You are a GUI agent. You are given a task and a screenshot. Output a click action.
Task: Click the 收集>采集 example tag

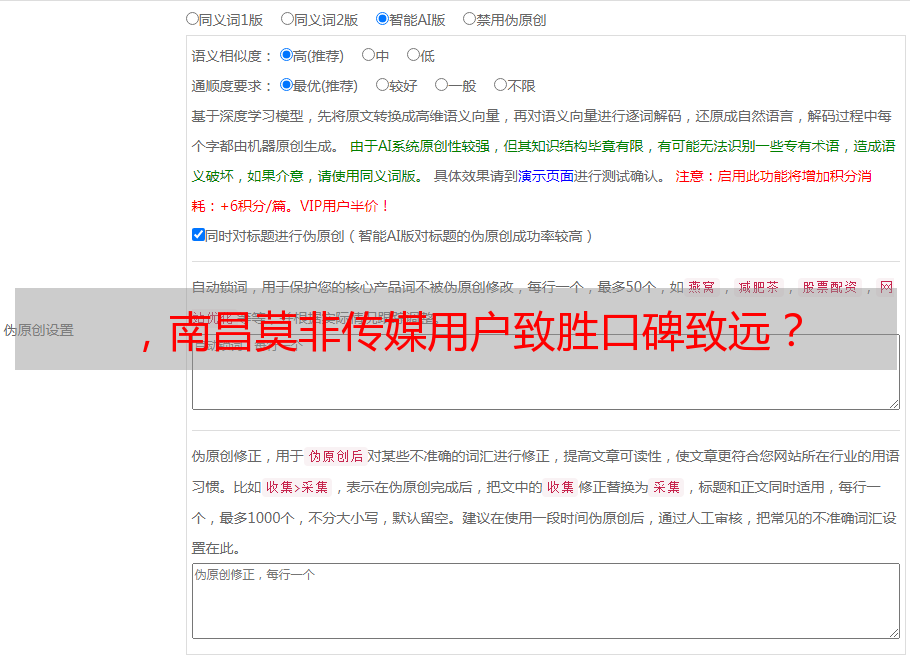297,487
